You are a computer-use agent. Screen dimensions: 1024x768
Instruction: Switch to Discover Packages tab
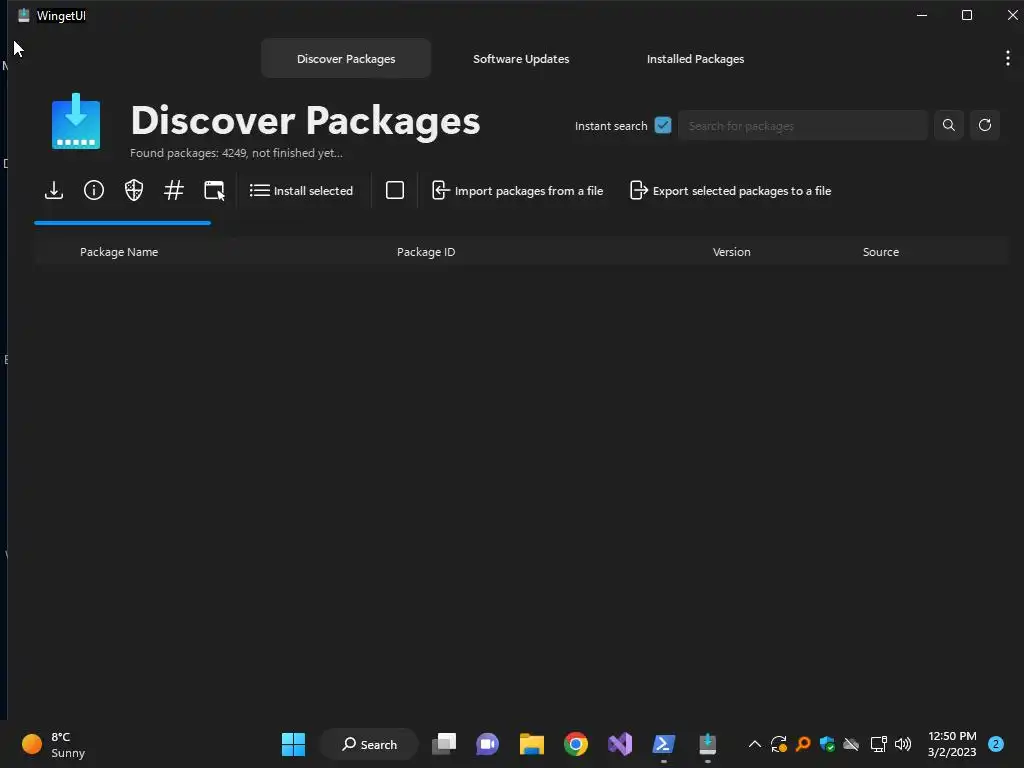click(x=346, y=59)
